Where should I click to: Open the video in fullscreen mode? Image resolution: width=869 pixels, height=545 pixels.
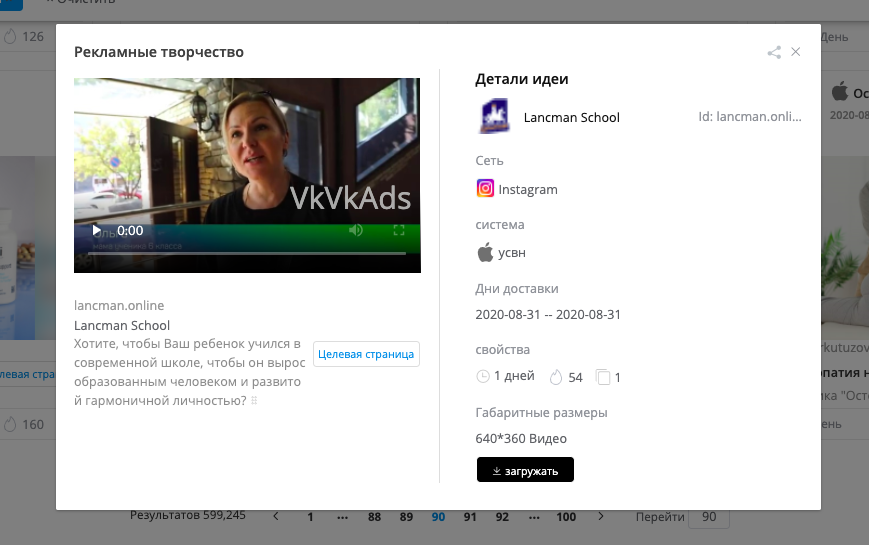click(399, 230)
